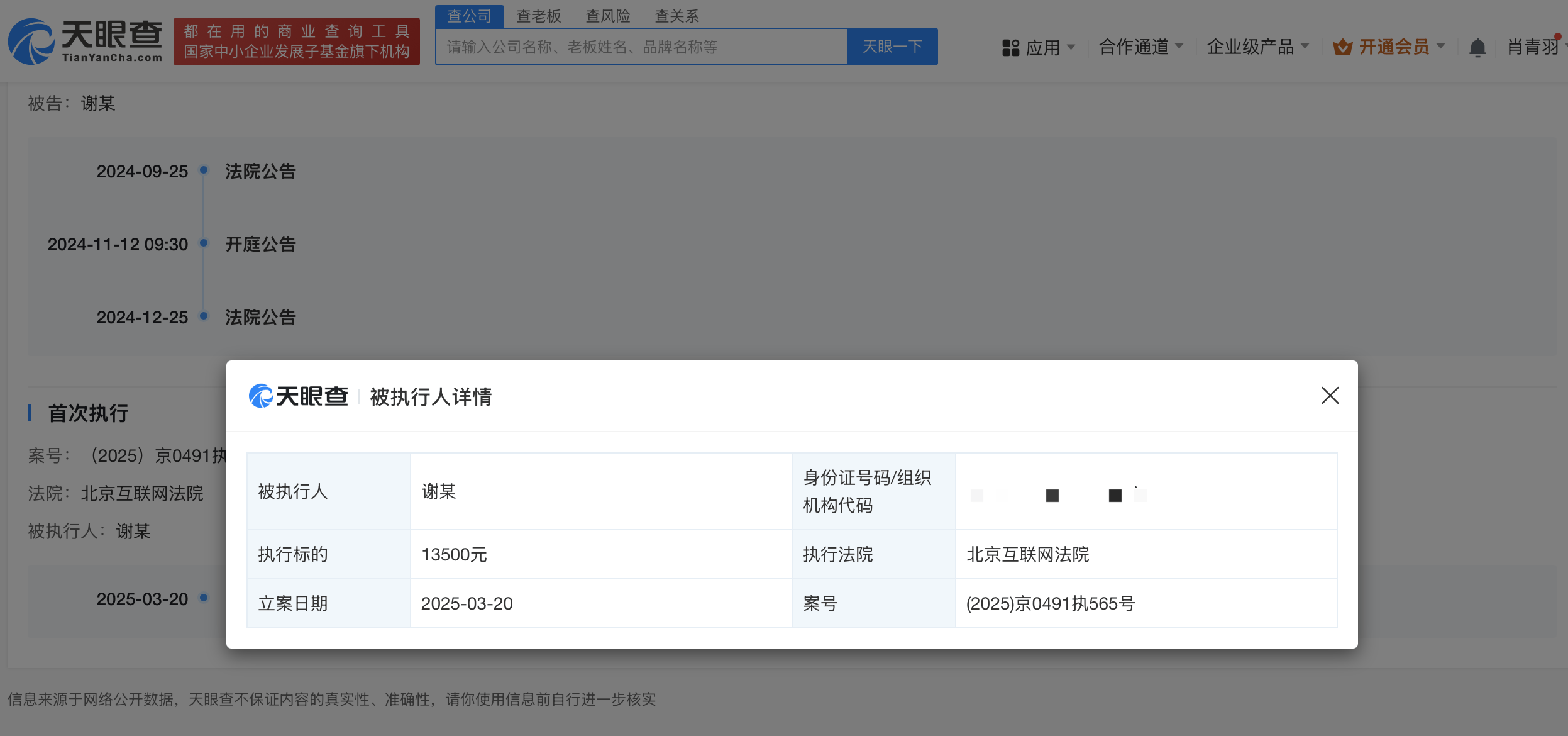Open the notification bell icon
The width and height of the screenshot is (1568, 736).
[1477, 47]
